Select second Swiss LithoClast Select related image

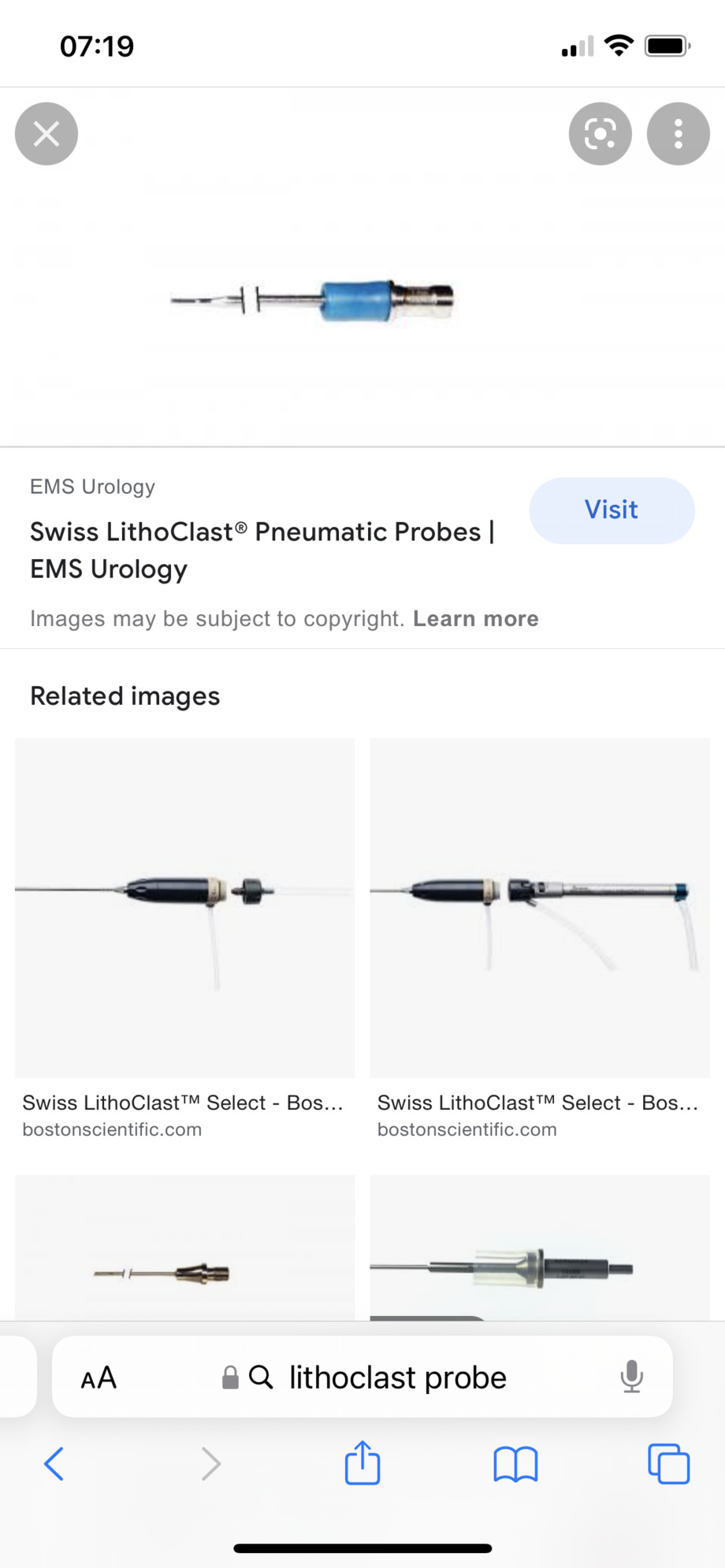coord(540,907)
